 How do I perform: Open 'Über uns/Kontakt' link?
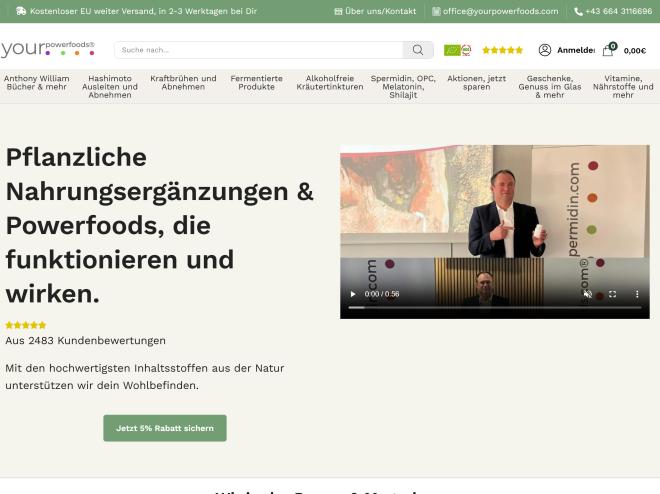pos(375,11)
